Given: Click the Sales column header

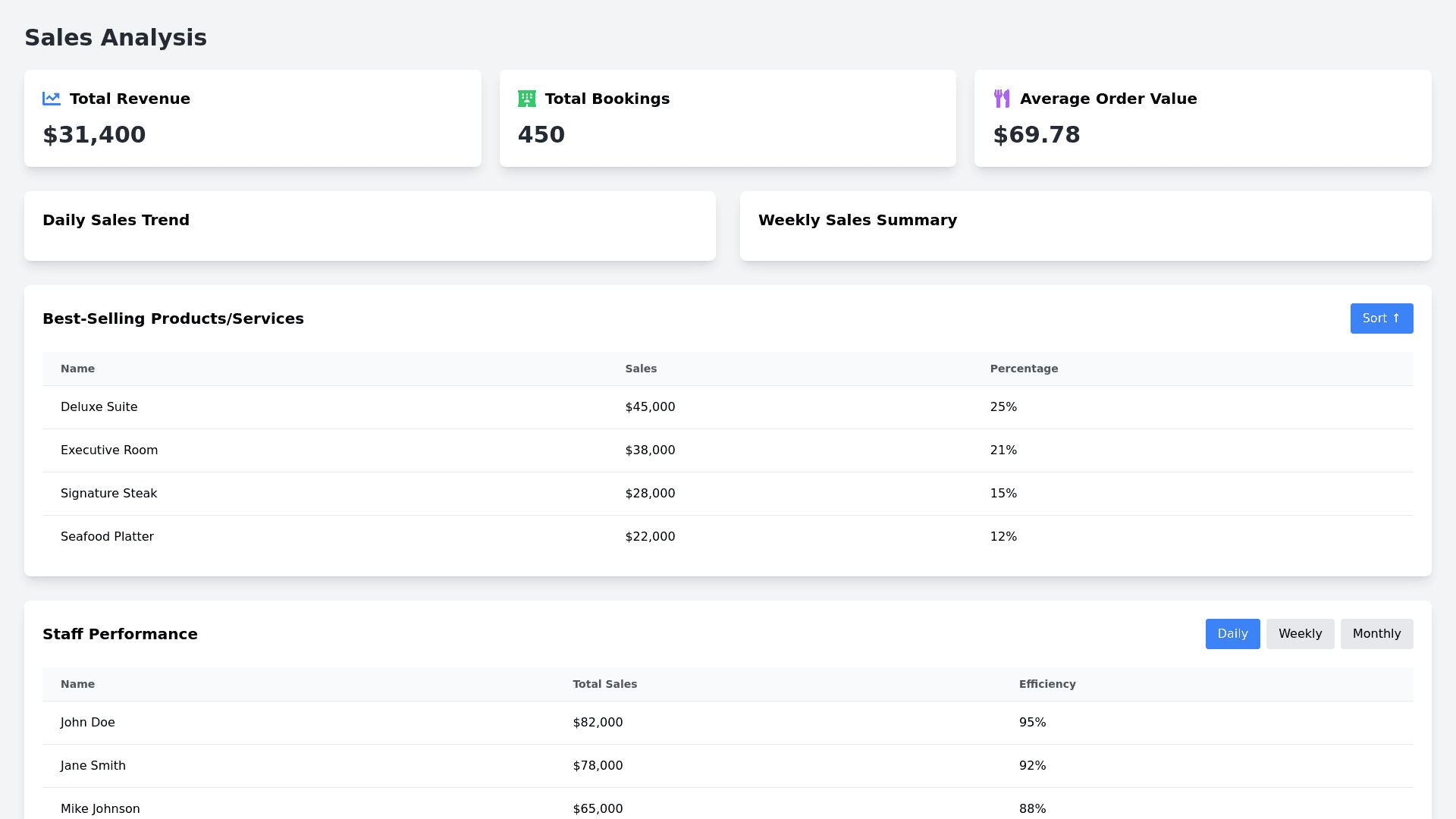Looking at the screenshot, I should click(x=641, y=369).
